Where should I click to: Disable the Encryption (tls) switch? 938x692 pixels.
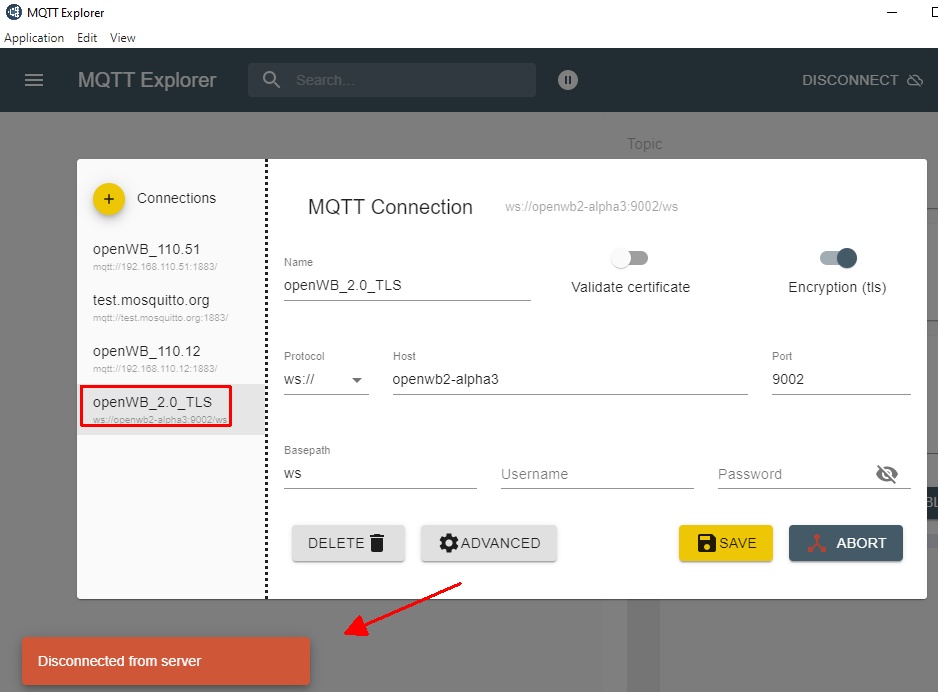pos(838,259)
